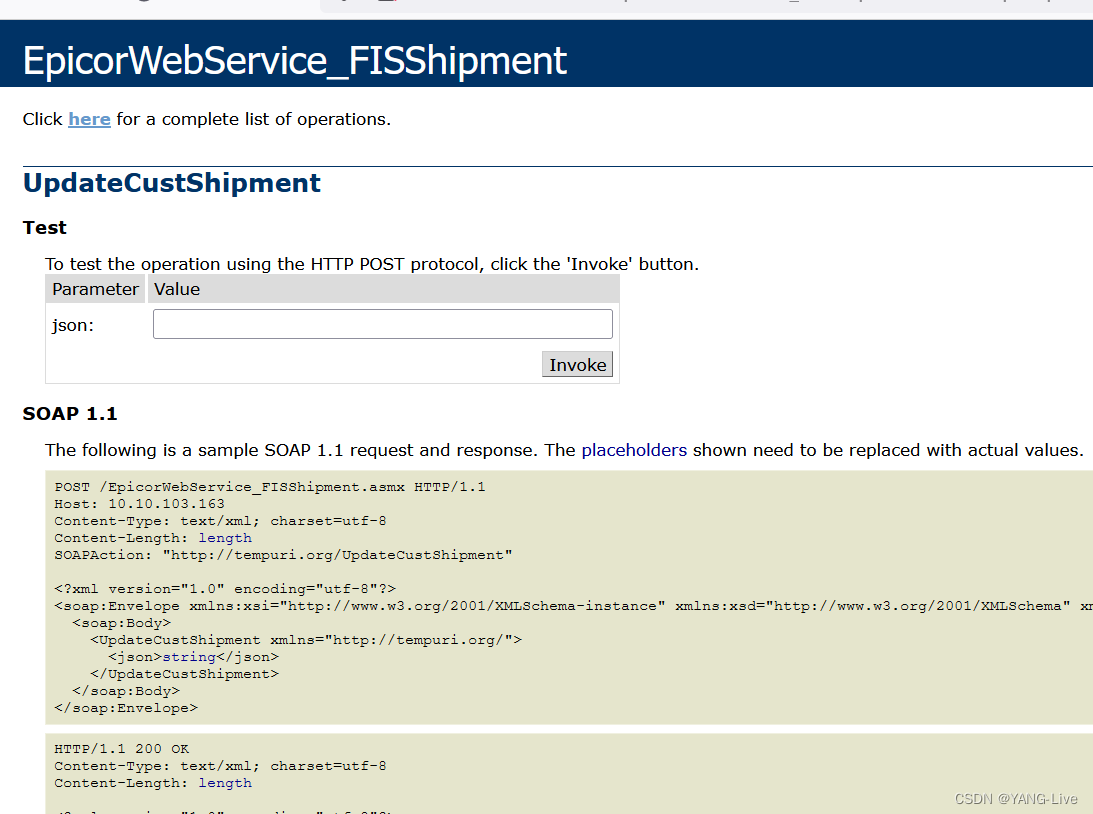Click the POST /EpicorWebService_FISShipment.asmx line
1093x814 pixels.
pos(270,487)
